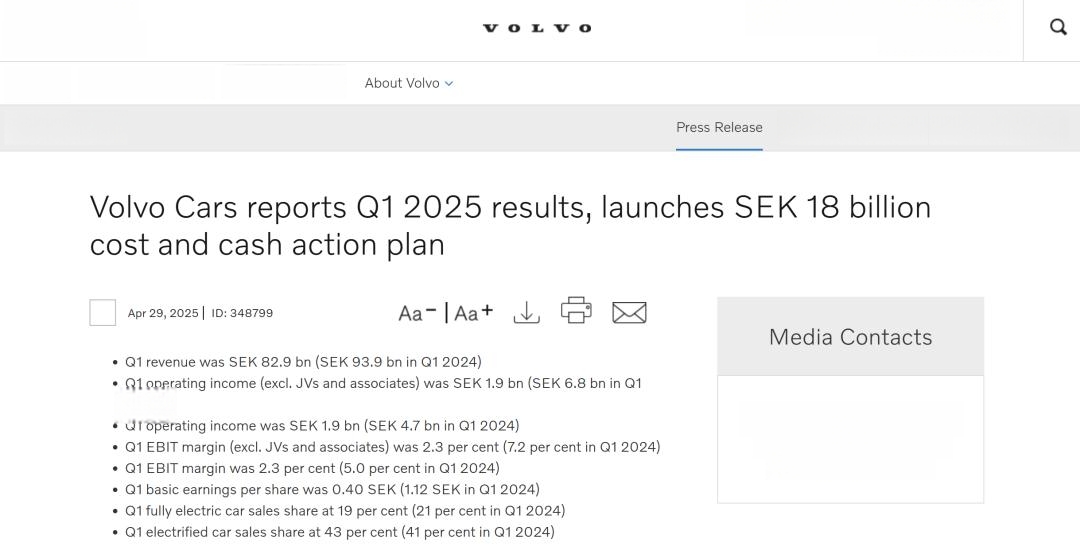The height and width of the screenshot is (558, 1080).
Task: Click the Q1 basic earnings per share bullet
Action: [332, 490]
